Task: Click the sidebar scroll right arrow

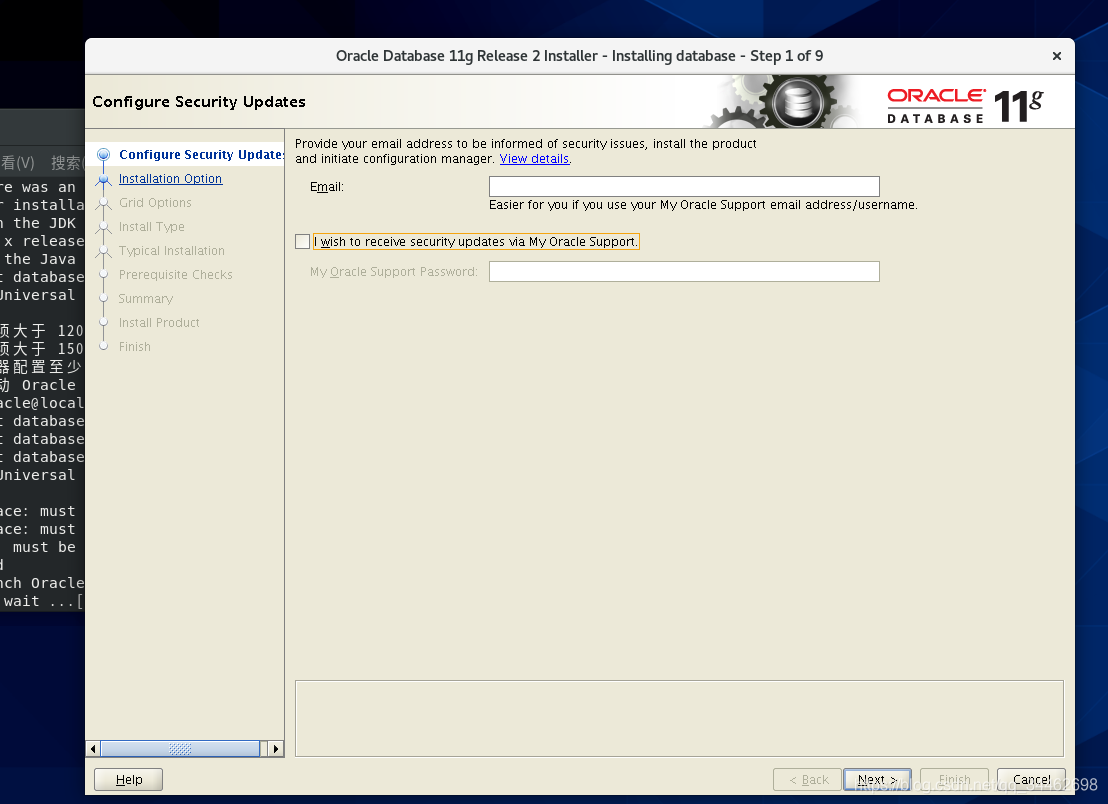Action: tap(276, 749)
